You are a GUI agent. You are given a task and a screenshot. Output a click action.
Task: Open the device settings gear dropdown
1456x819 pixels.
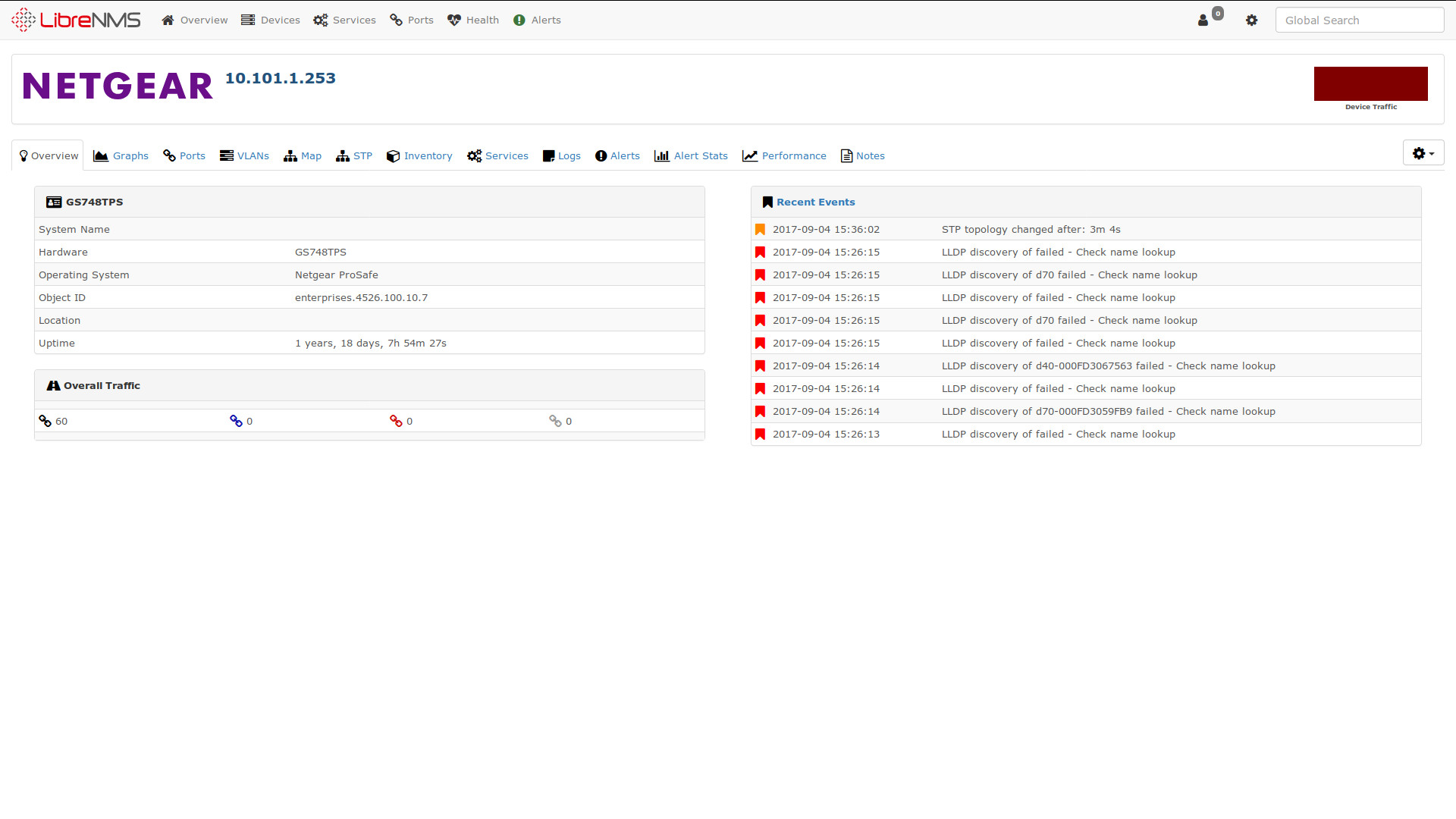coord(1423,153)
